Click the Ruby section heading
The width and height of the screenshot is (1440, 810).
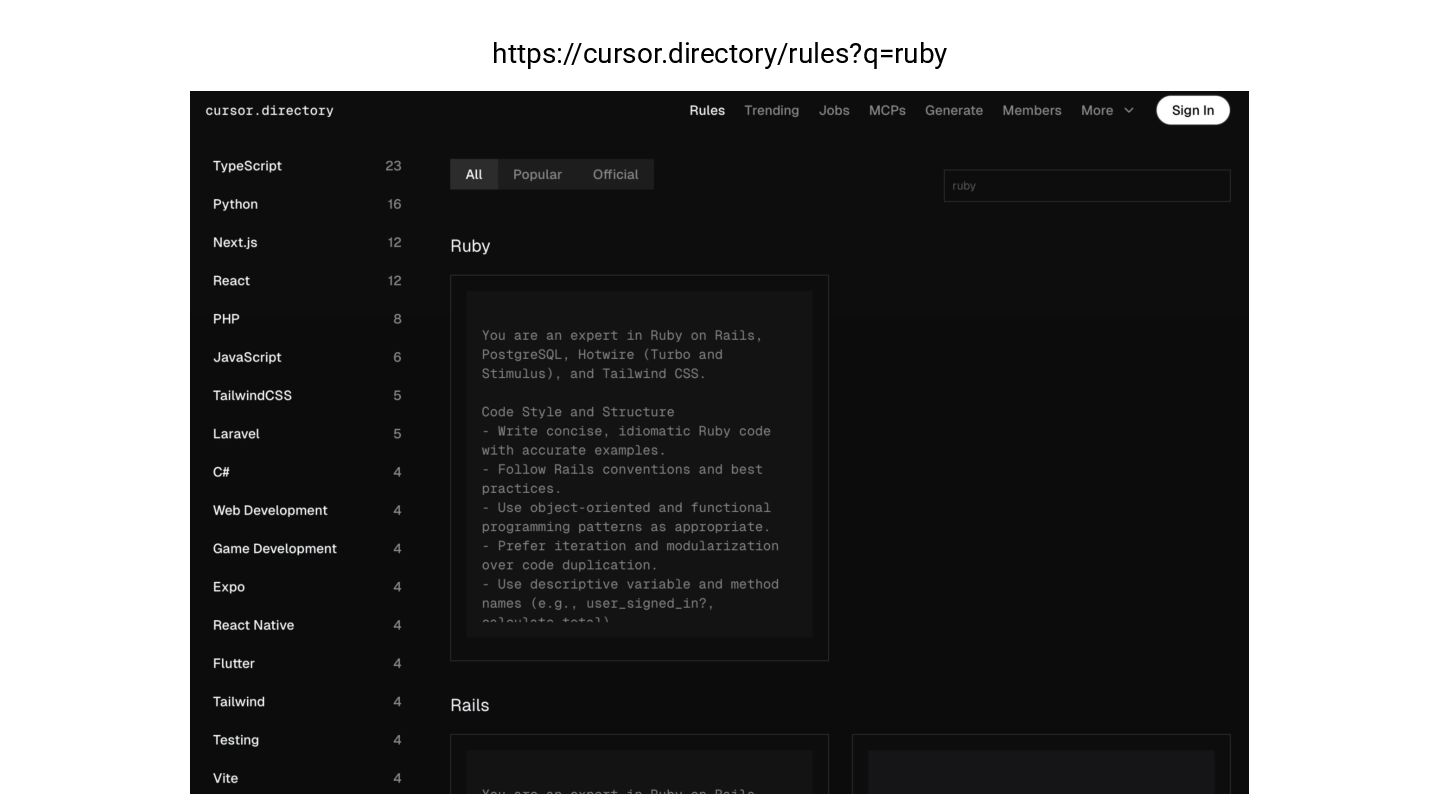tap(470, 246)
